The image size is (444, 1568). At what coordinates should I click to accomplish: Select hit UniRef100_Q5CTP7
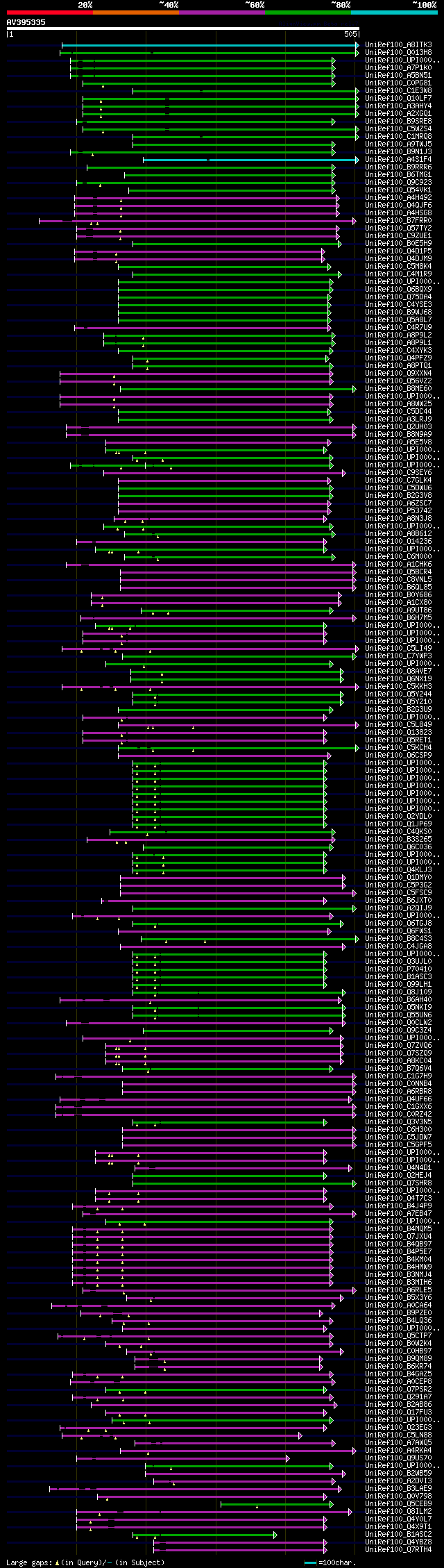click(398, 1336)
